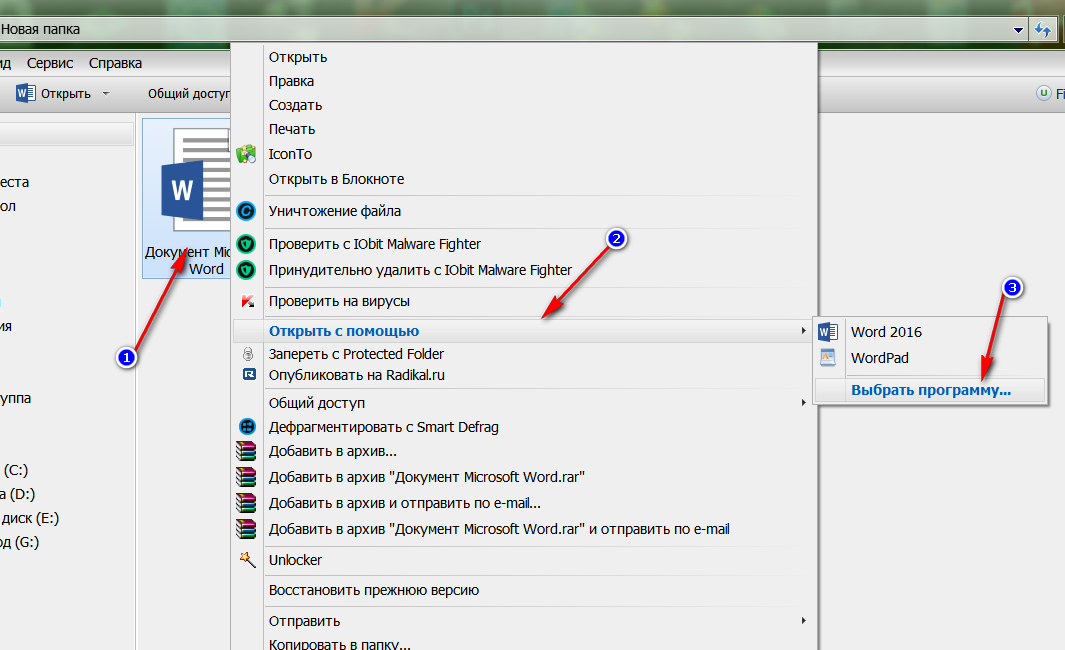Open the dropdown arrow next to Открыть toolbar button

pyautogui.click(x=106, y=94)
